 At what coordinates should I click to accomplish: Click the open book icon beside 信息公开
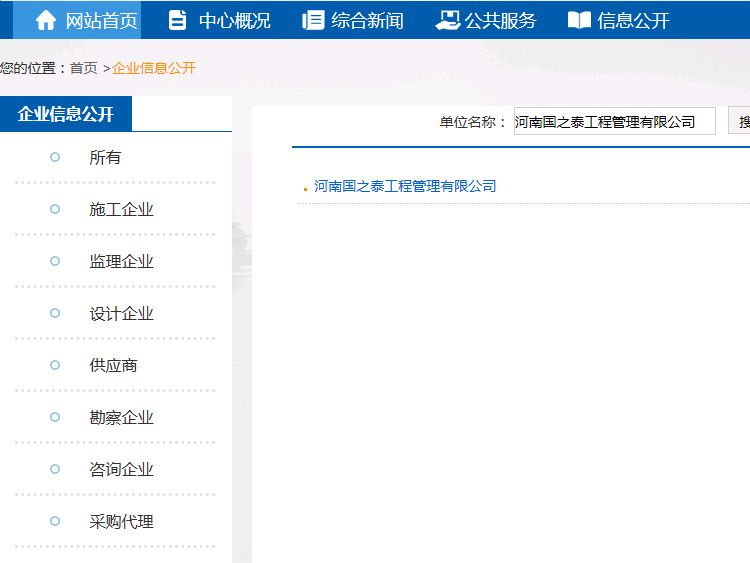pyautogui.click(x=579, y=20)
